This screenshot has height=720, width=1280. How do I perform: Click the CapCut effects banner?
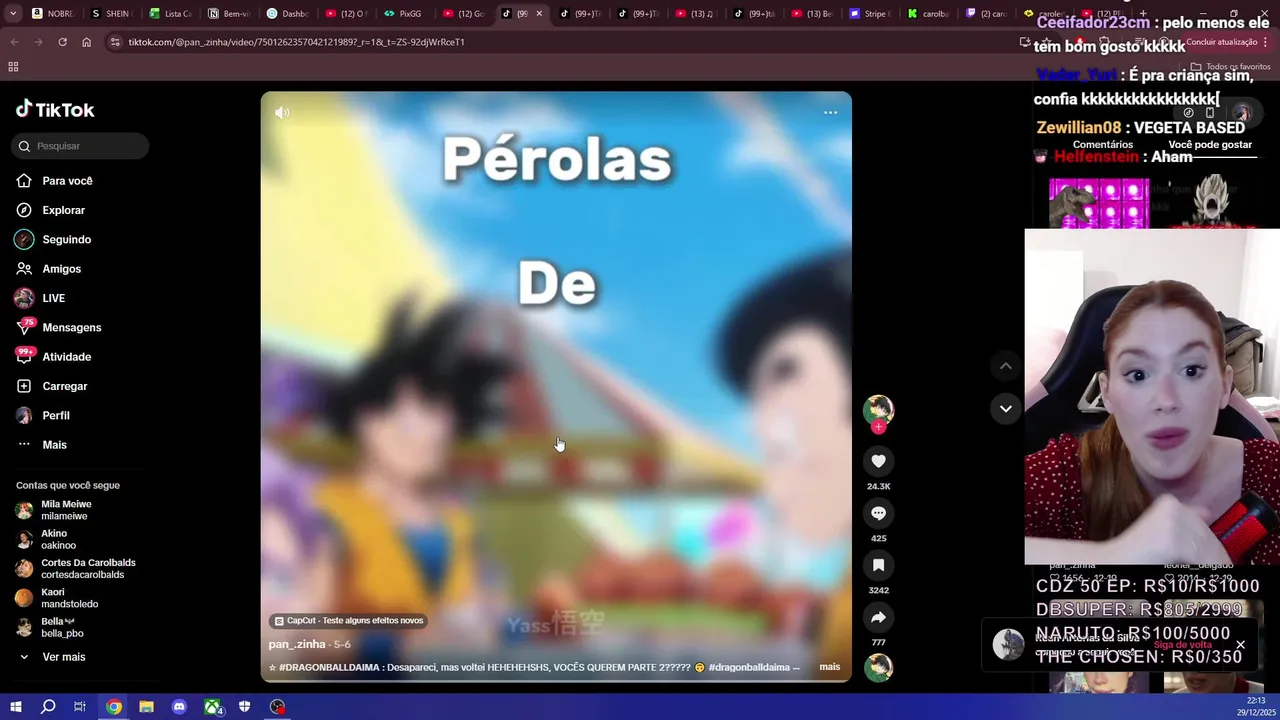point(349,621)
